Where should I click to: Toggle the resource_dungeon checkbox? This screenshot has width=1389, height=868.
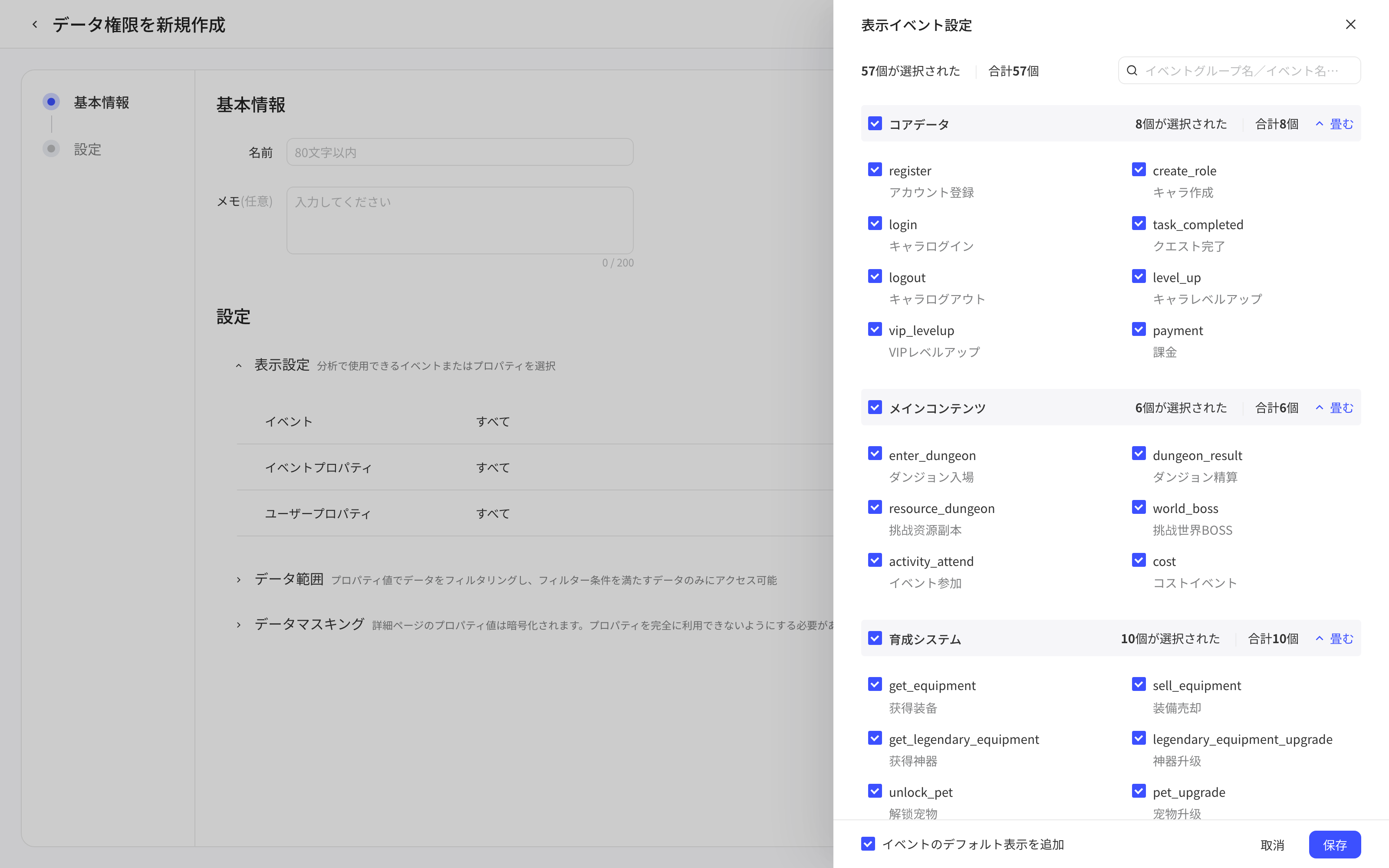pyautogui.click(x=875, y=507)
